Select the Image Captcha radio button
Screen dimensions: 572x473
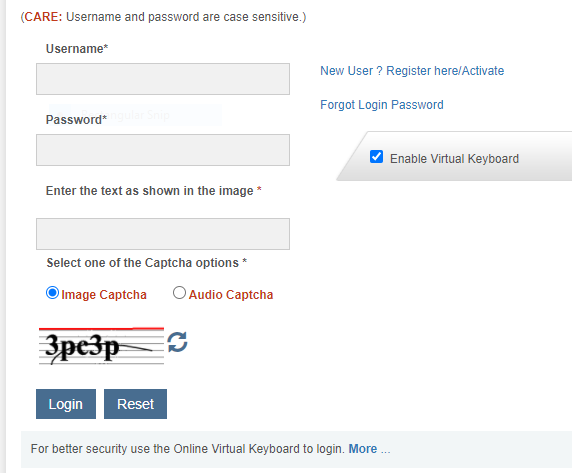tap(53, 293)
